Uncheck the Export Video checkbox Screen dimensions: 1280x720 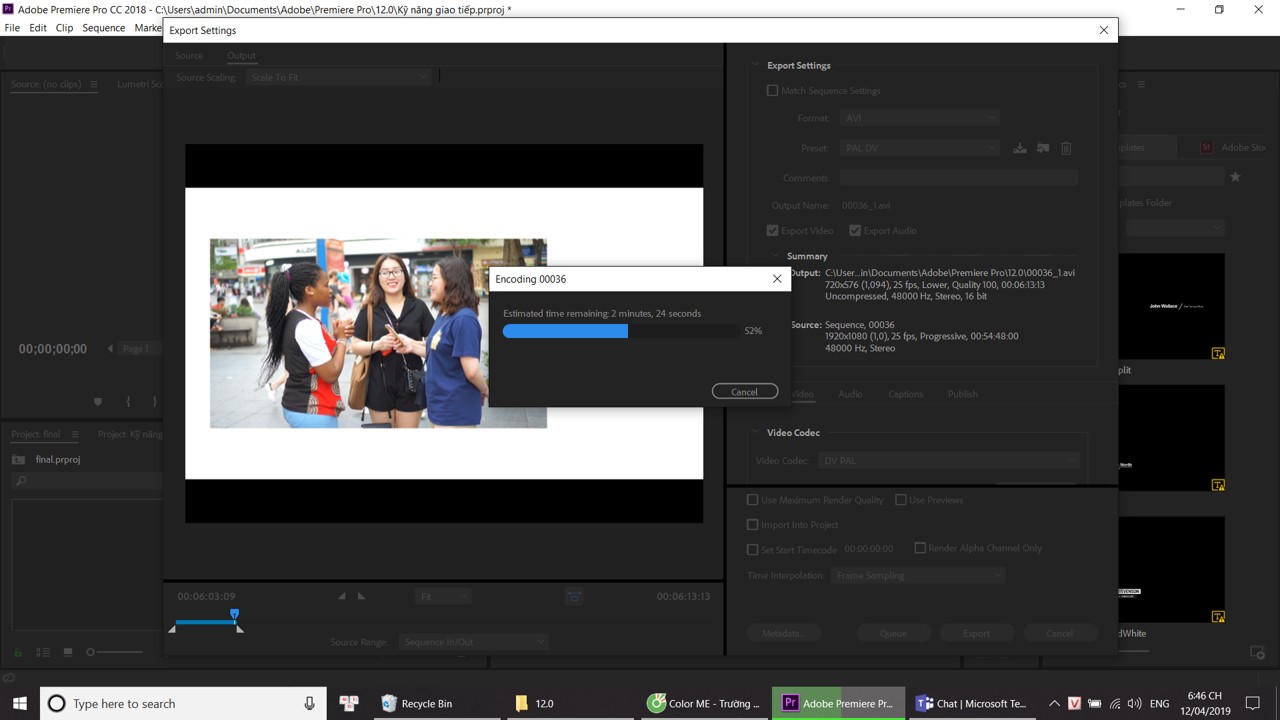772,231
